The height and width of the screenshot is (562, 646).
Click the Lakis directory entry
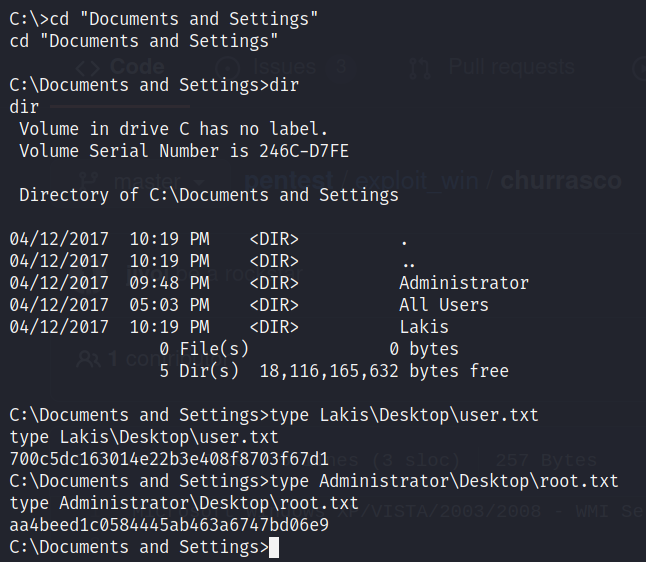click(424, 327)
